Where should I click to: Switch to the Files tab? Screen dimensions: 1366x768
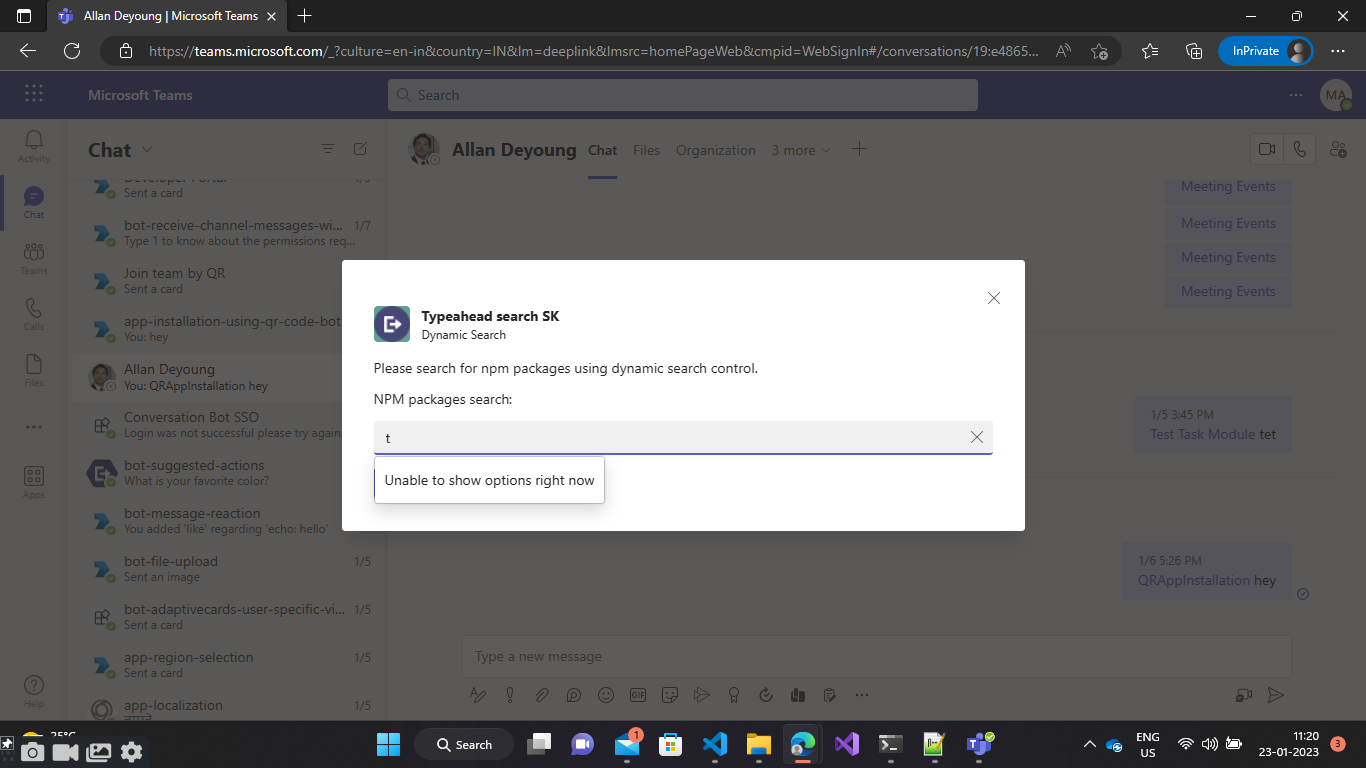click(646, 150)
